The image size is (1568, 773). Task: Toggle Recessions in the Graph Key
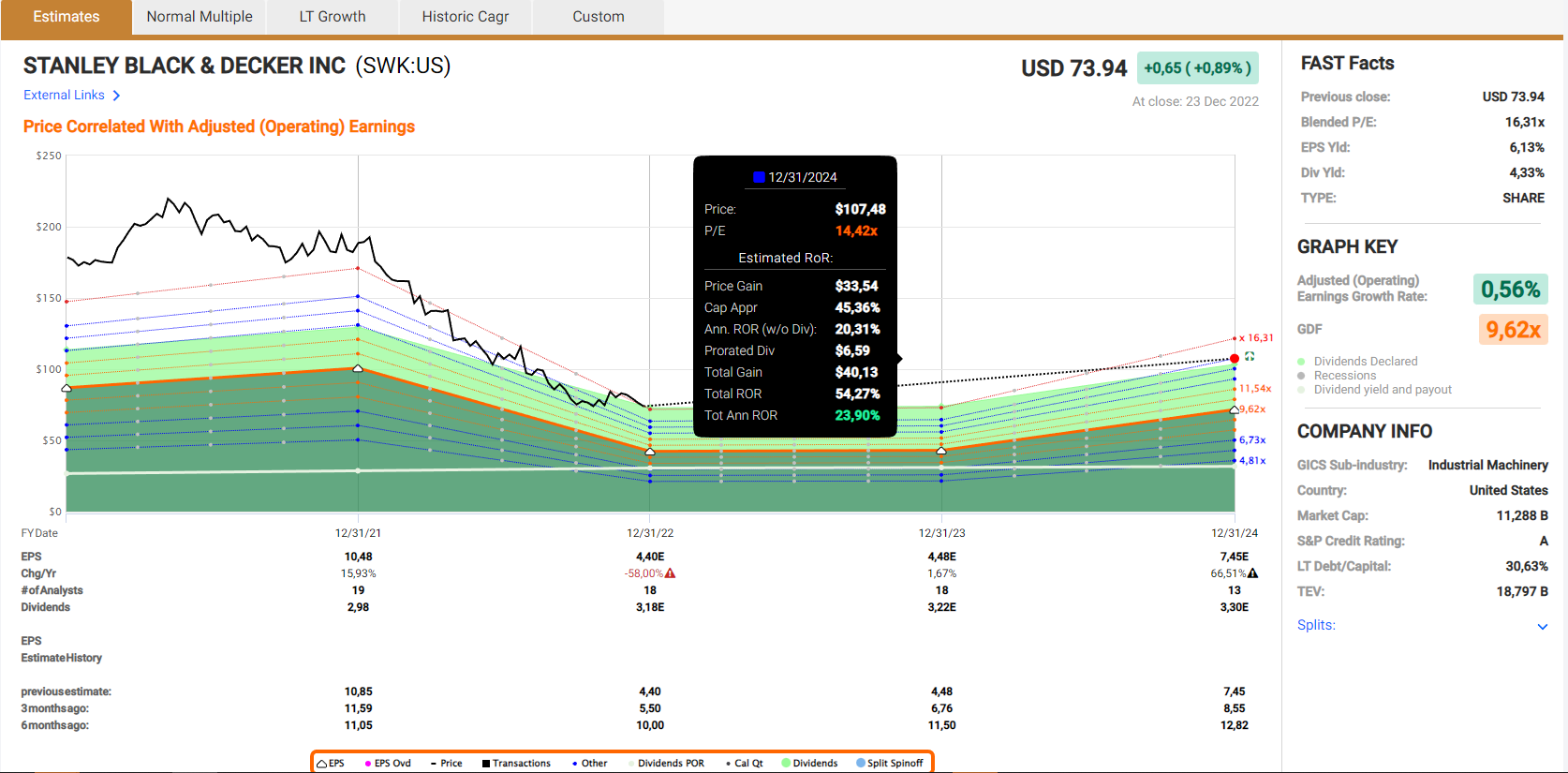[1344, 376]
